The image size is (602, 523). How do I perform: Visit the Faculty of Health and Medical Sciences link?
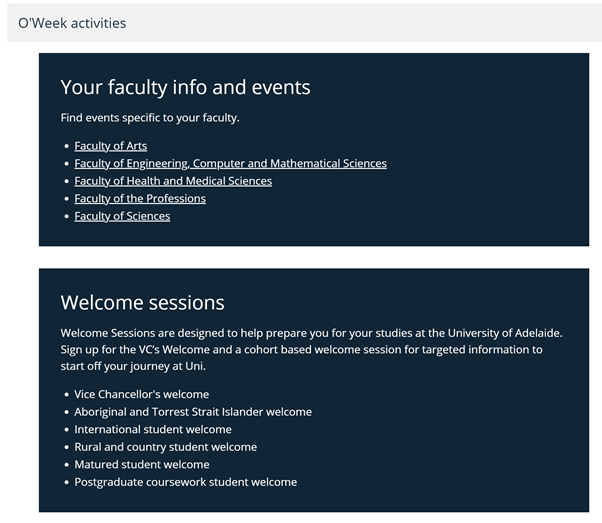tap(173, 181)
